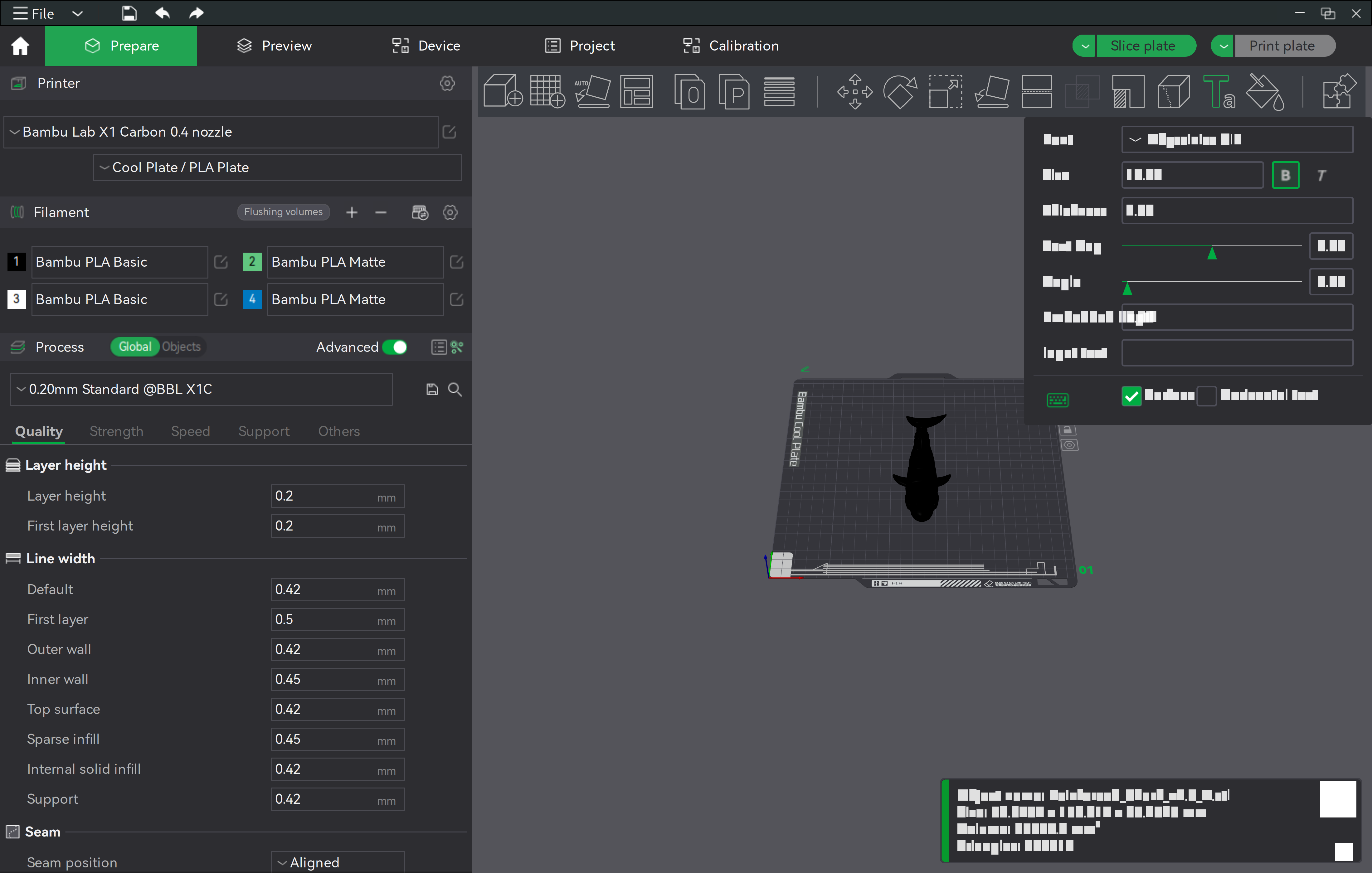Open the Strength settings tab
1372x873 pixels.
click(x=116, y=431)
